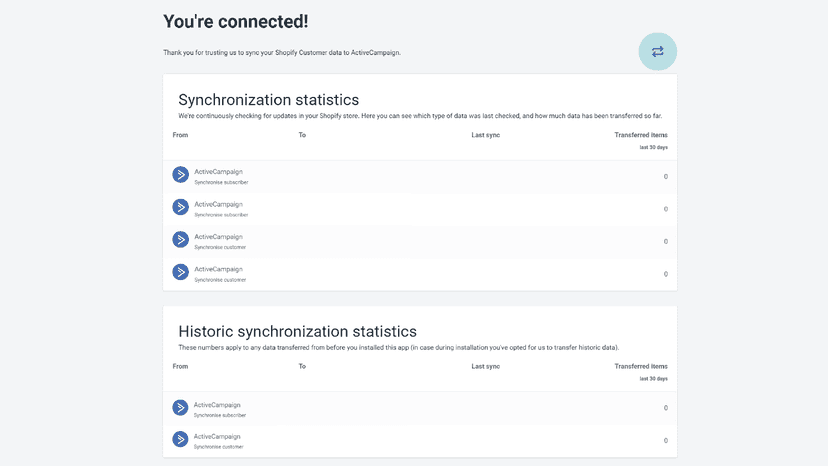This screenshot has width=828, height=466.
Task: Click Last sync header in Synchronization statistics
Action: [x=485, y=135]
